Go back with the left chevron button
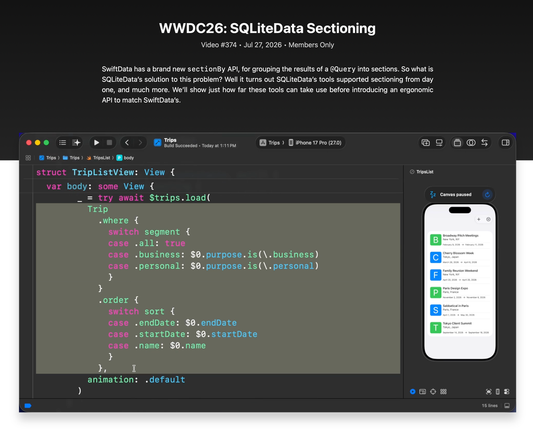 coord(127,143)
